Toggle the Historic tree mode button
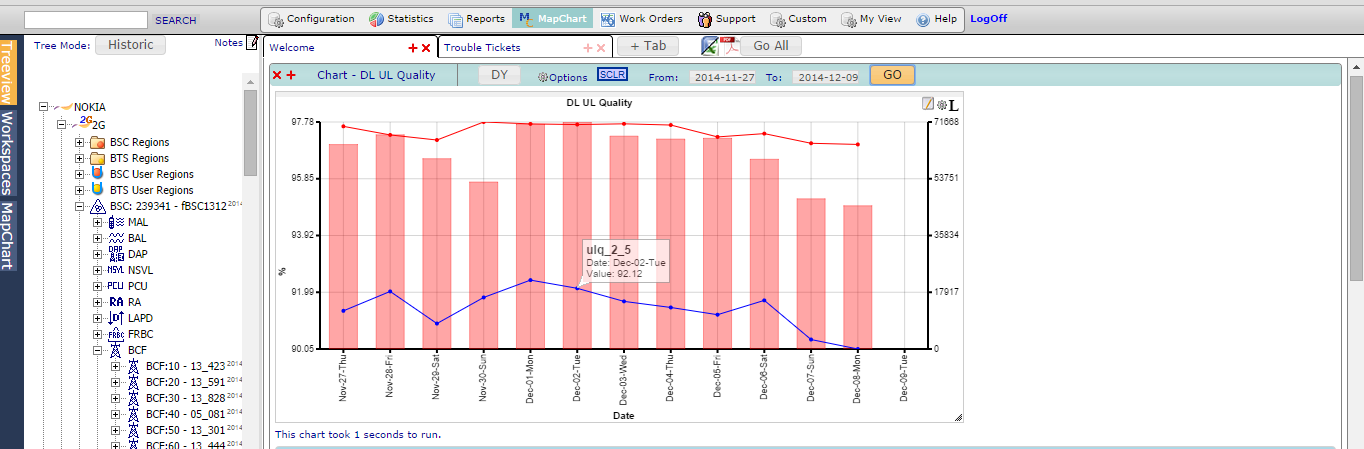This screenshot has height=449, width=1364. point(131,45)
